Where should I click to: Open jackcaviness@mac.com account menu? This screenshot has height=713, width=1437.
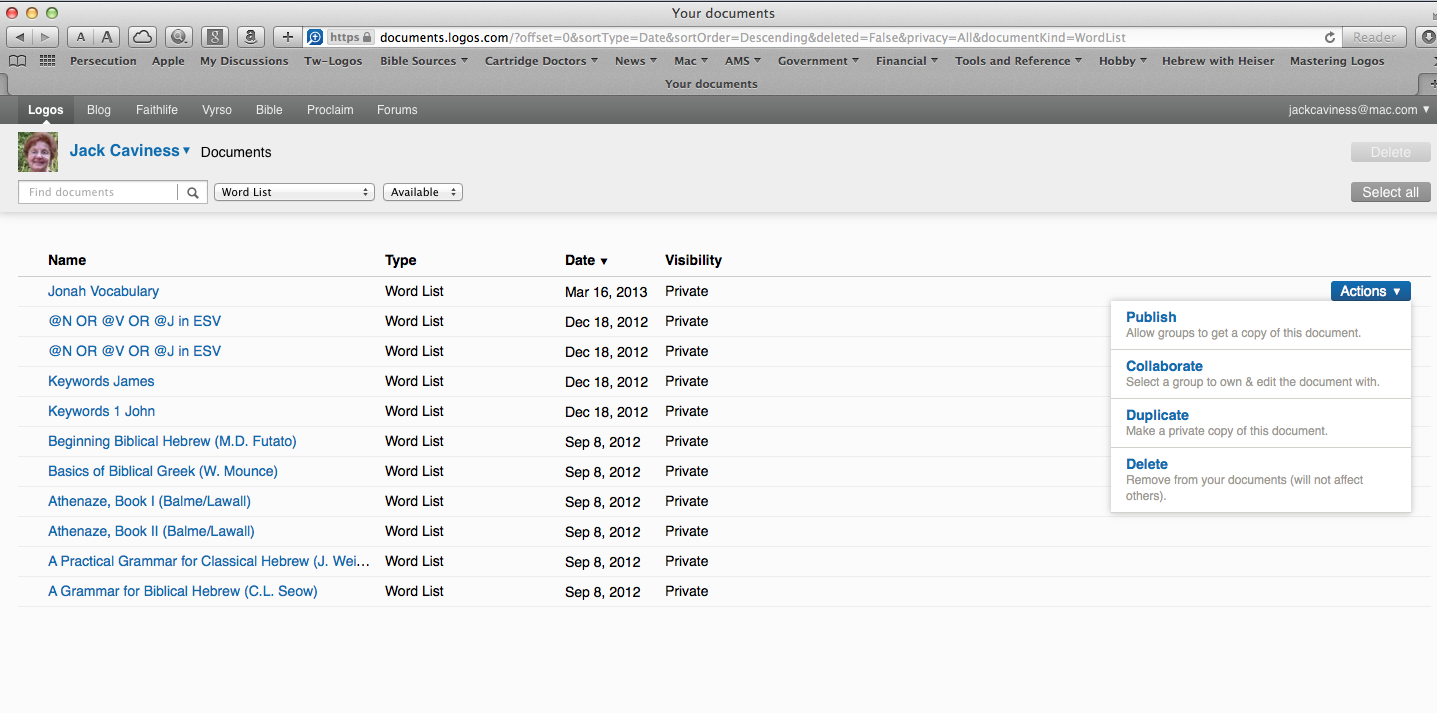(1358, 110)
